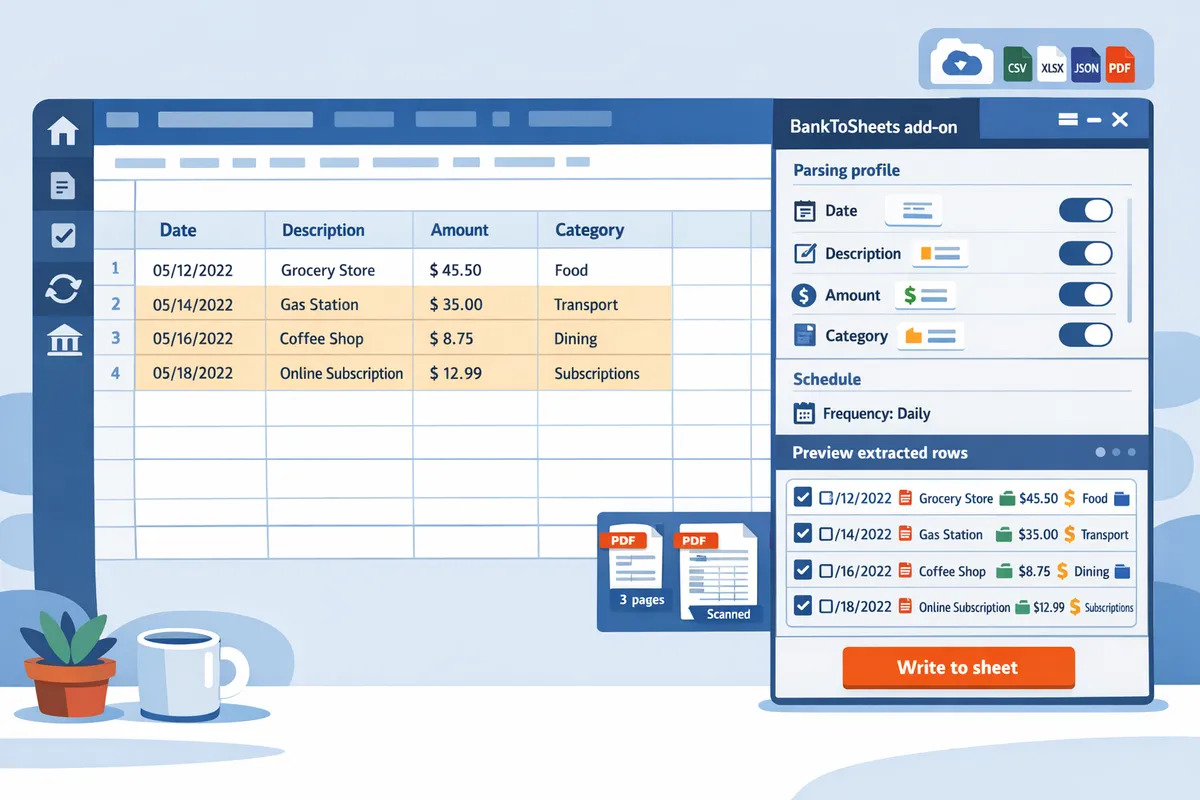The image size is (1200, 800).
Task: Select row number 3 header
Action: point(115,338)
